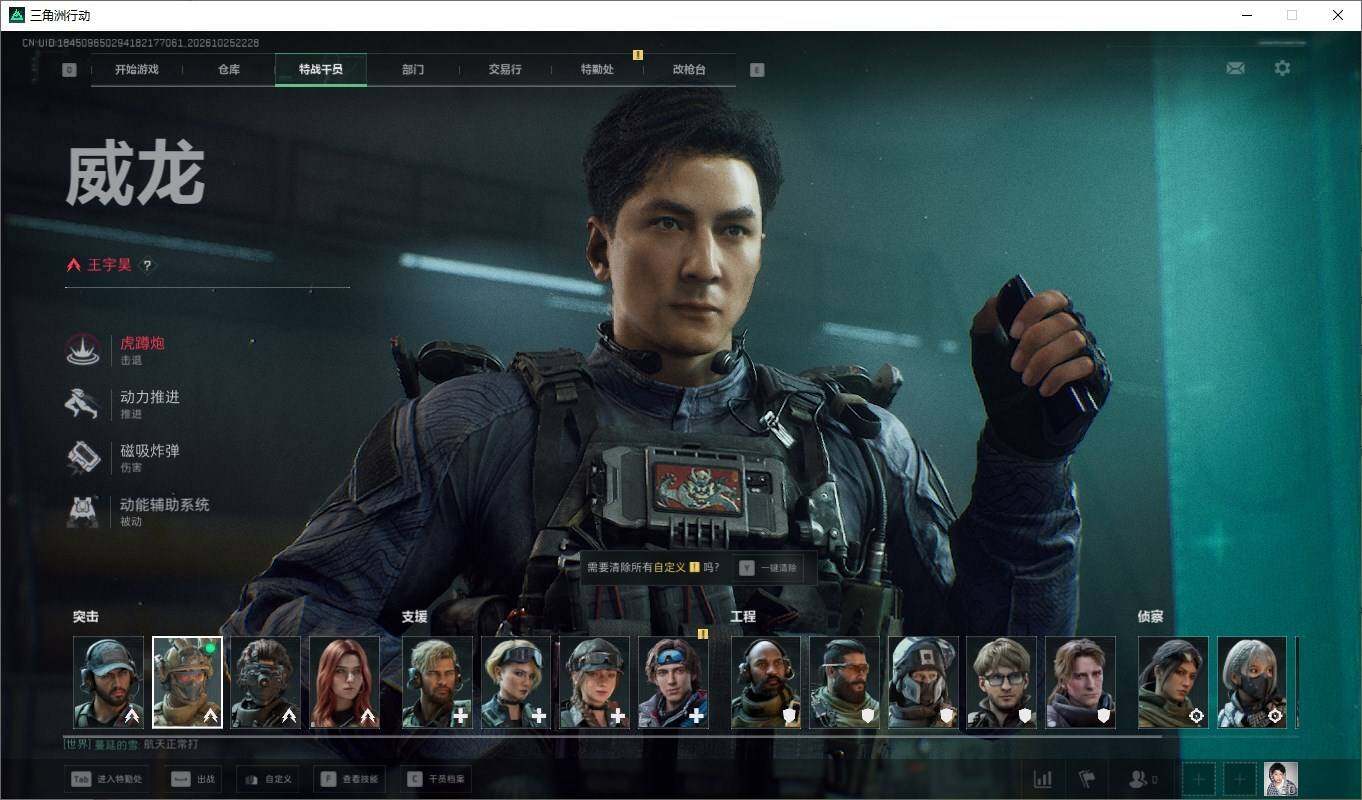Click the yellow alert badge above 特勤处 tab
The width and height of the screenshot is (1362, 800).
(638, 55)
